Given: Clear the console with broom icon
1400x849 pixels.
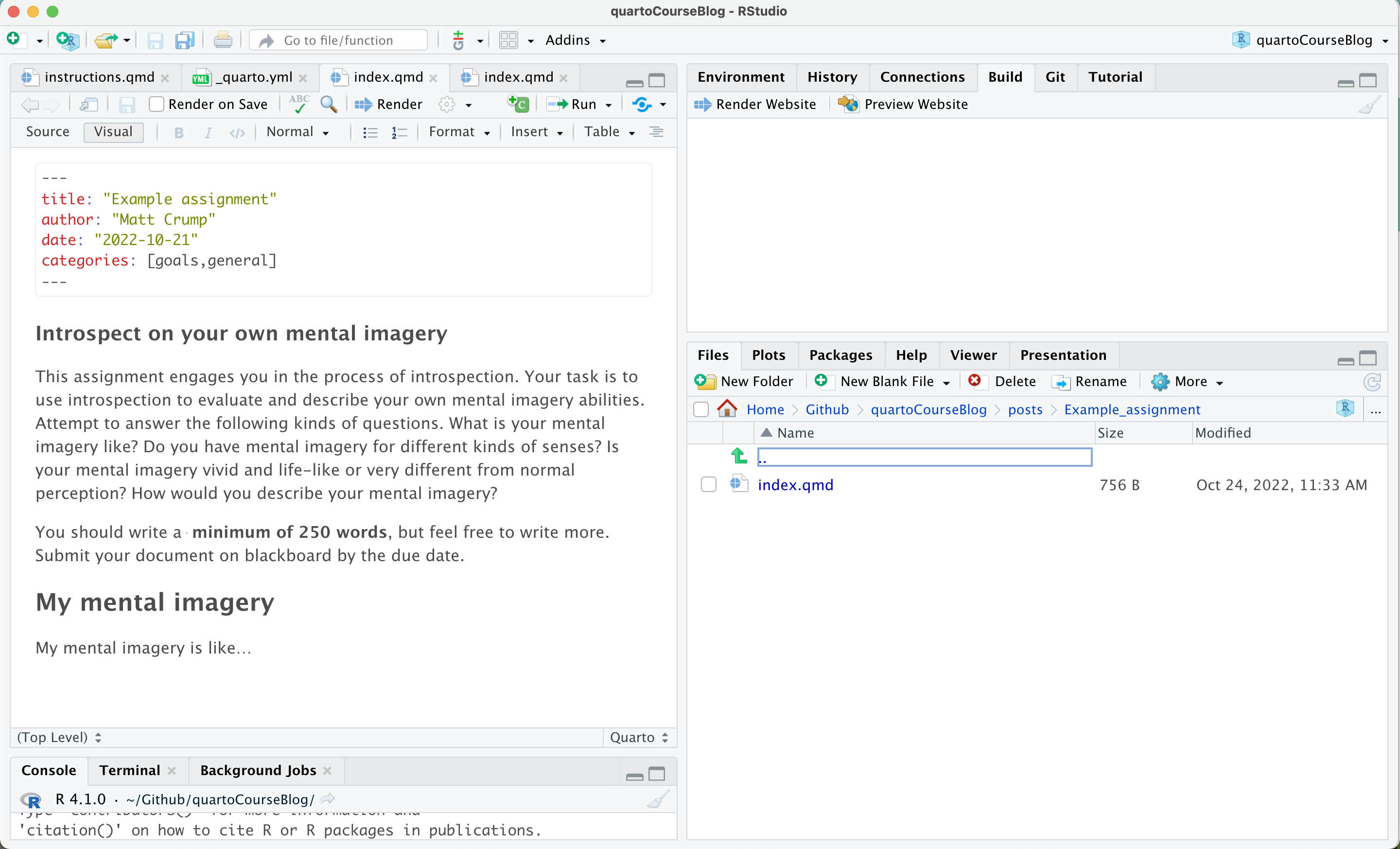Looking at the screenshot, I should (x=658, y=799).
